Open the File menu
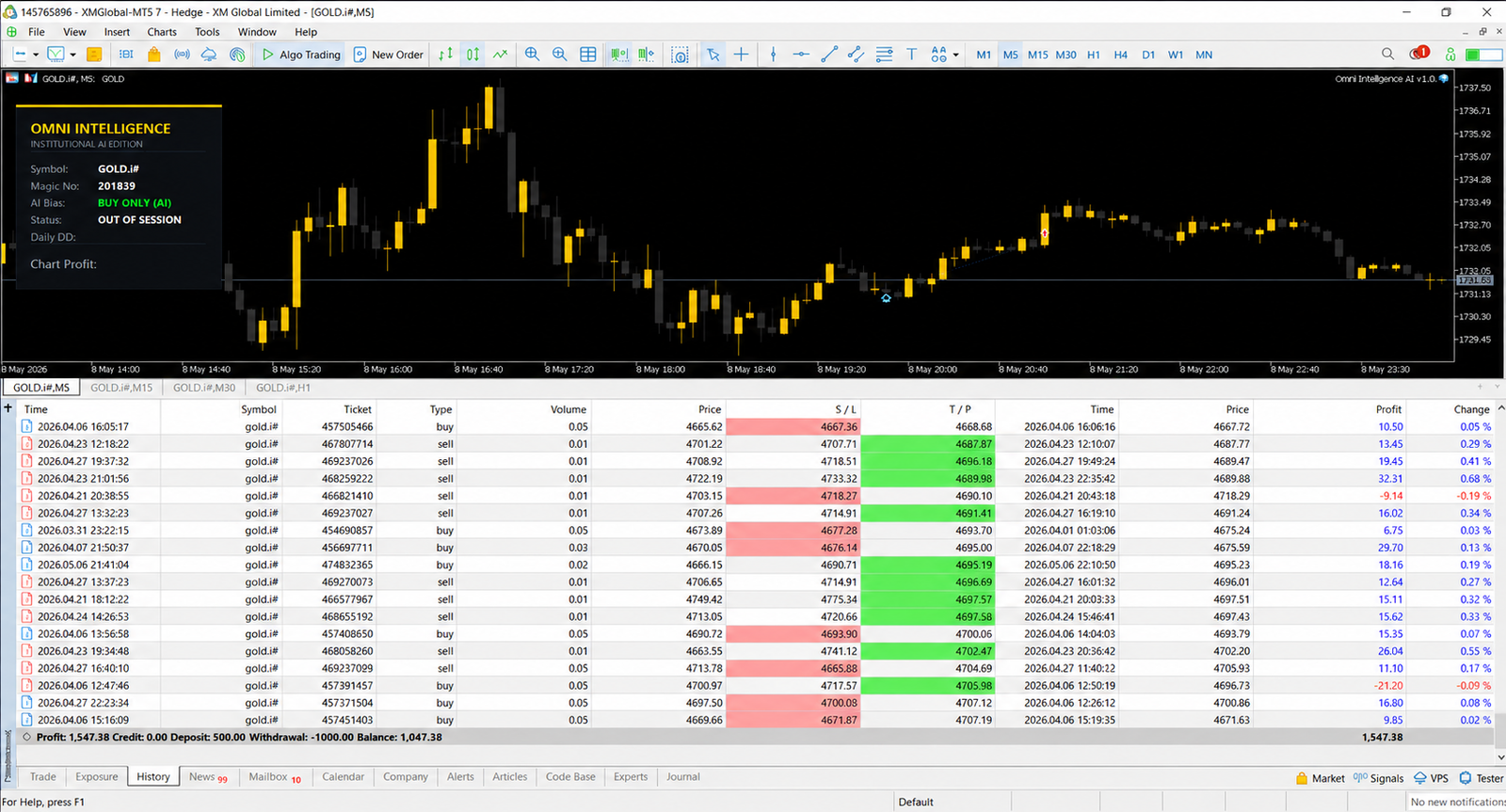 [37, 32]
